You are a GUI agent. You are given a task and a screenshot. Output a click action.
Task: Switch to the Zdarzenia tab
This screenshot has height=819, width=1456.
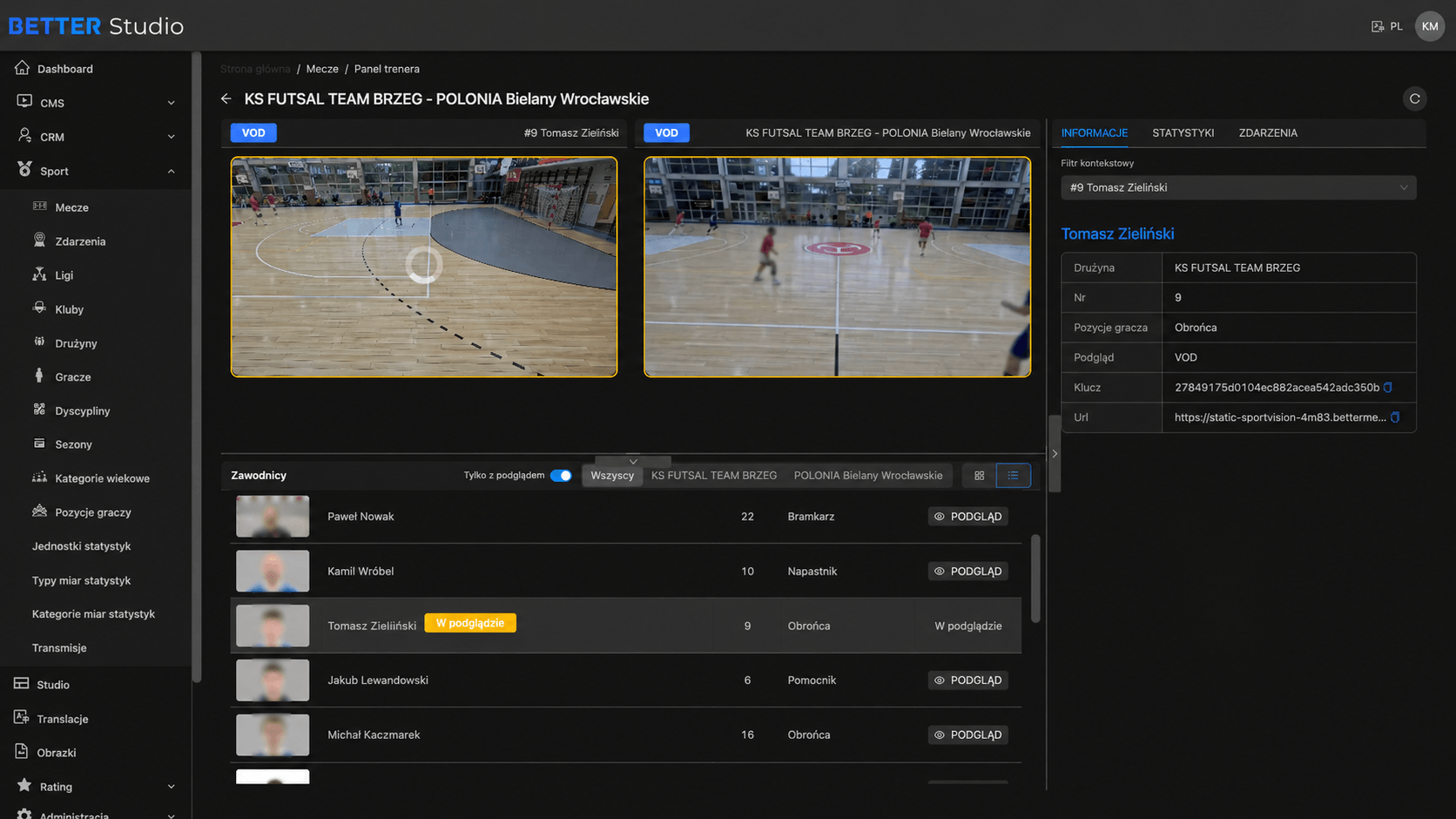coord(1268,133)
